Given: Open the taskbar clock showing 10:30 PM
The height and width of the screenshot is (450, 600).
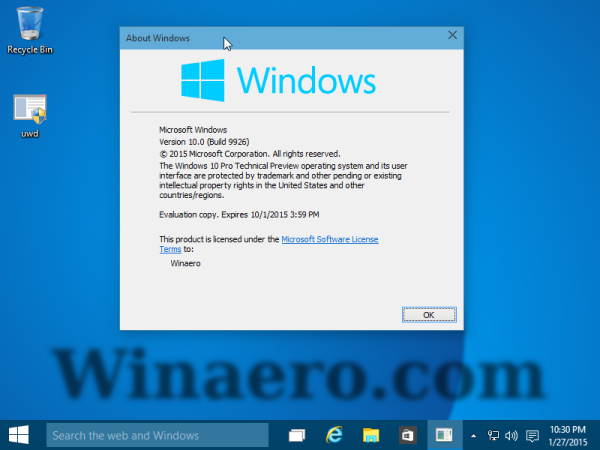Looking at the screenshot, I should (568, 435).
